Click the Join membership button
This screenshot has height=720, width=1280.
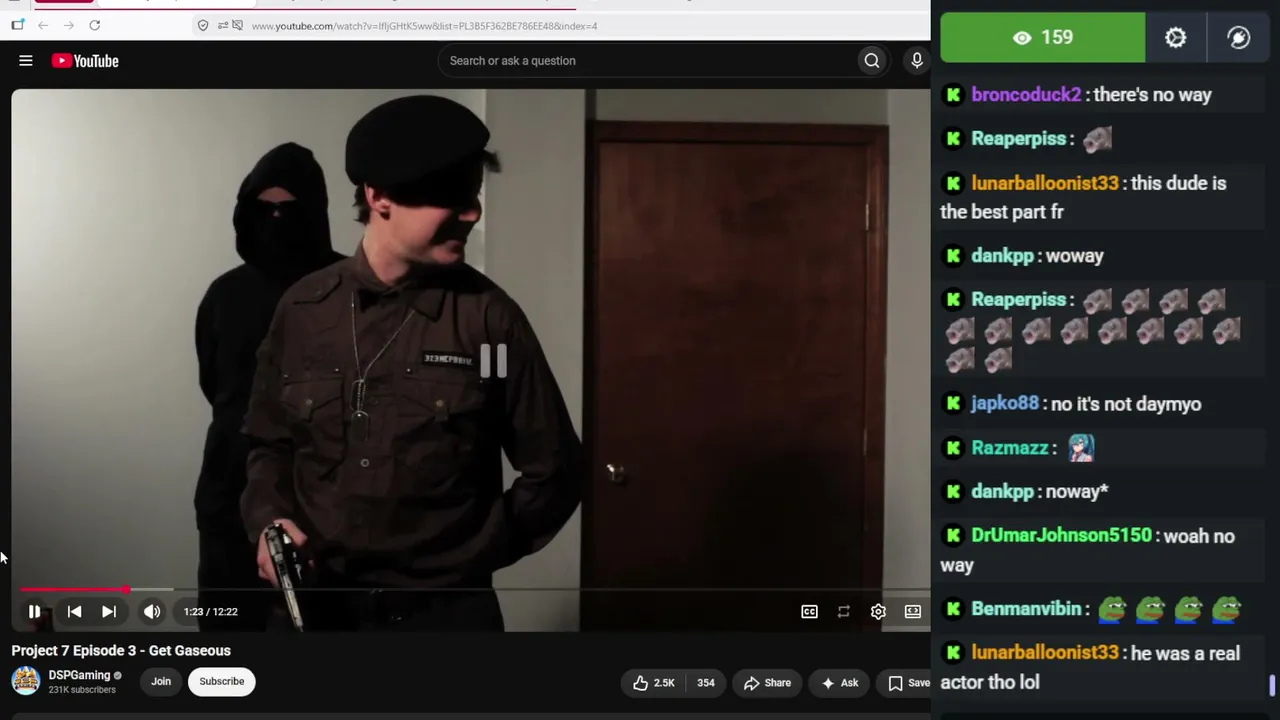(161, 681)
